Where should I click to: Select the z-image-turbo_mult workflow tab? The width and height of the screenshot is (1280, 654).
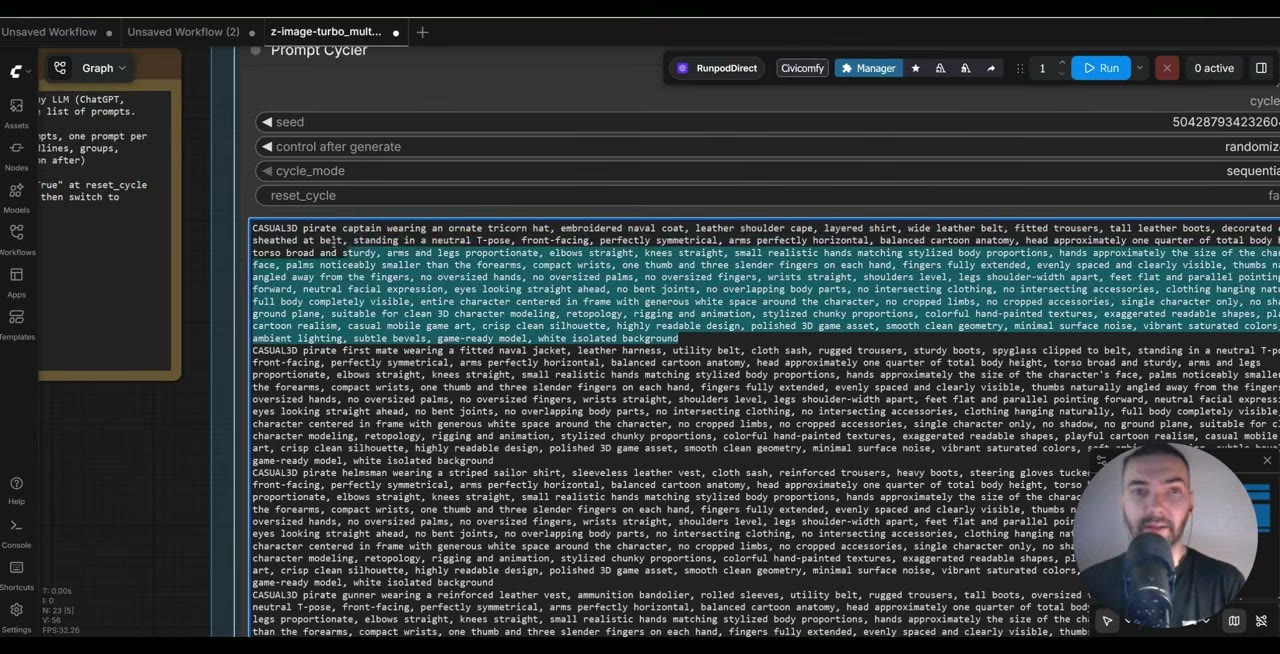click(328, 32)
